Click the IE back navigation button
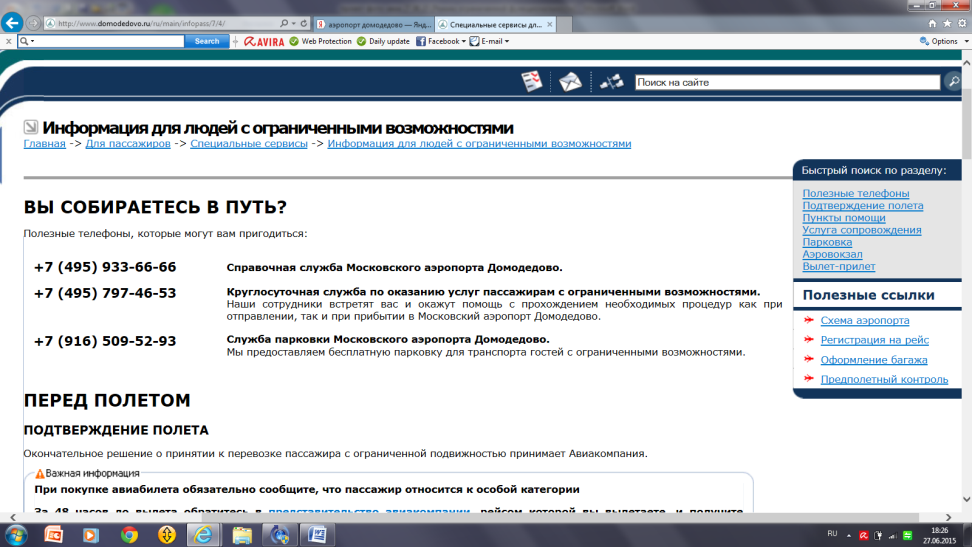The width and height of the screenshot is (972, 547). click(14, 22)
